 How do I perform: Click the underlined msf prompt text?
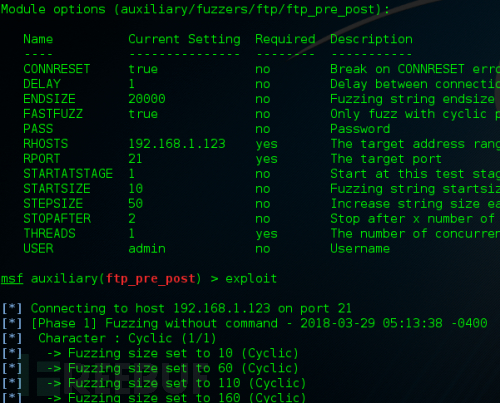click(x=12, y=279)
